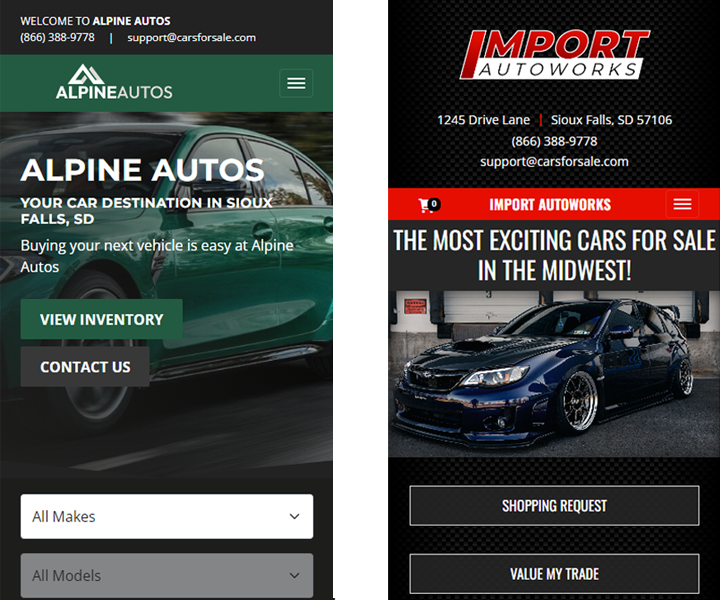Viewport: 720px width, 600px height.
Task: Call Alpine Autos phone number link
Action: (x=57, y=37)
